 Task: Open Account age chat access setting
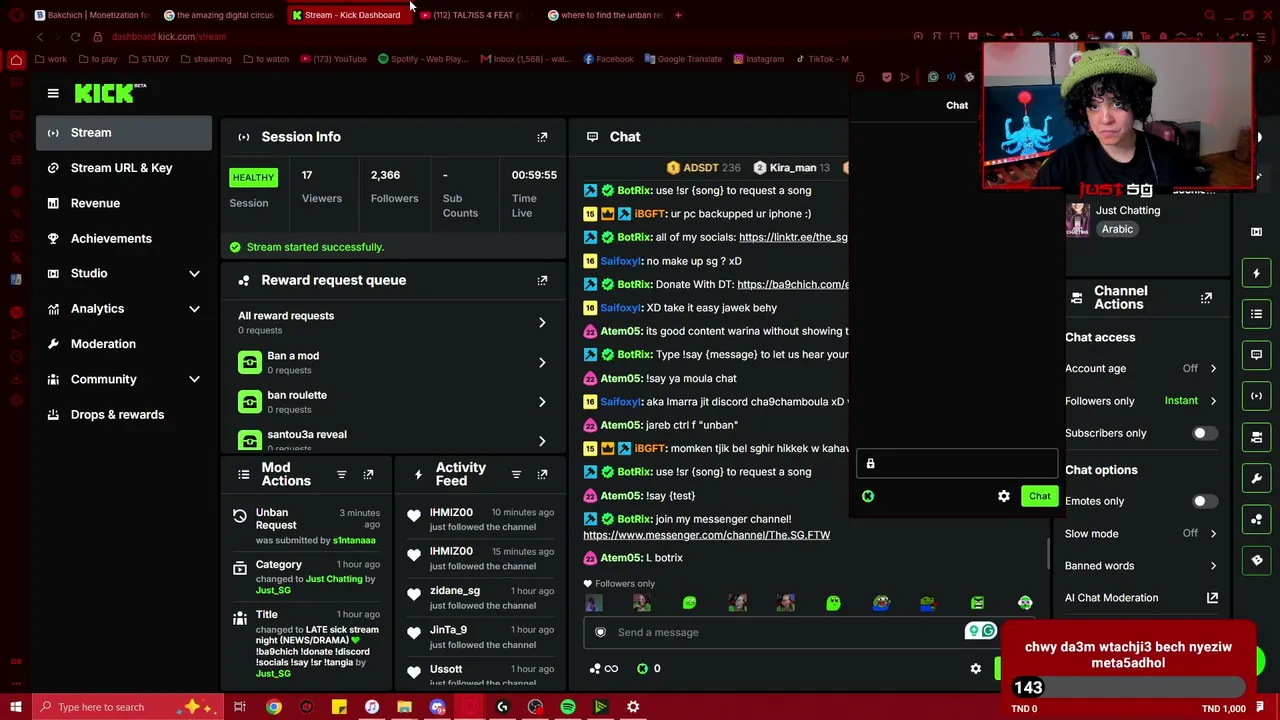[1141, 369]
